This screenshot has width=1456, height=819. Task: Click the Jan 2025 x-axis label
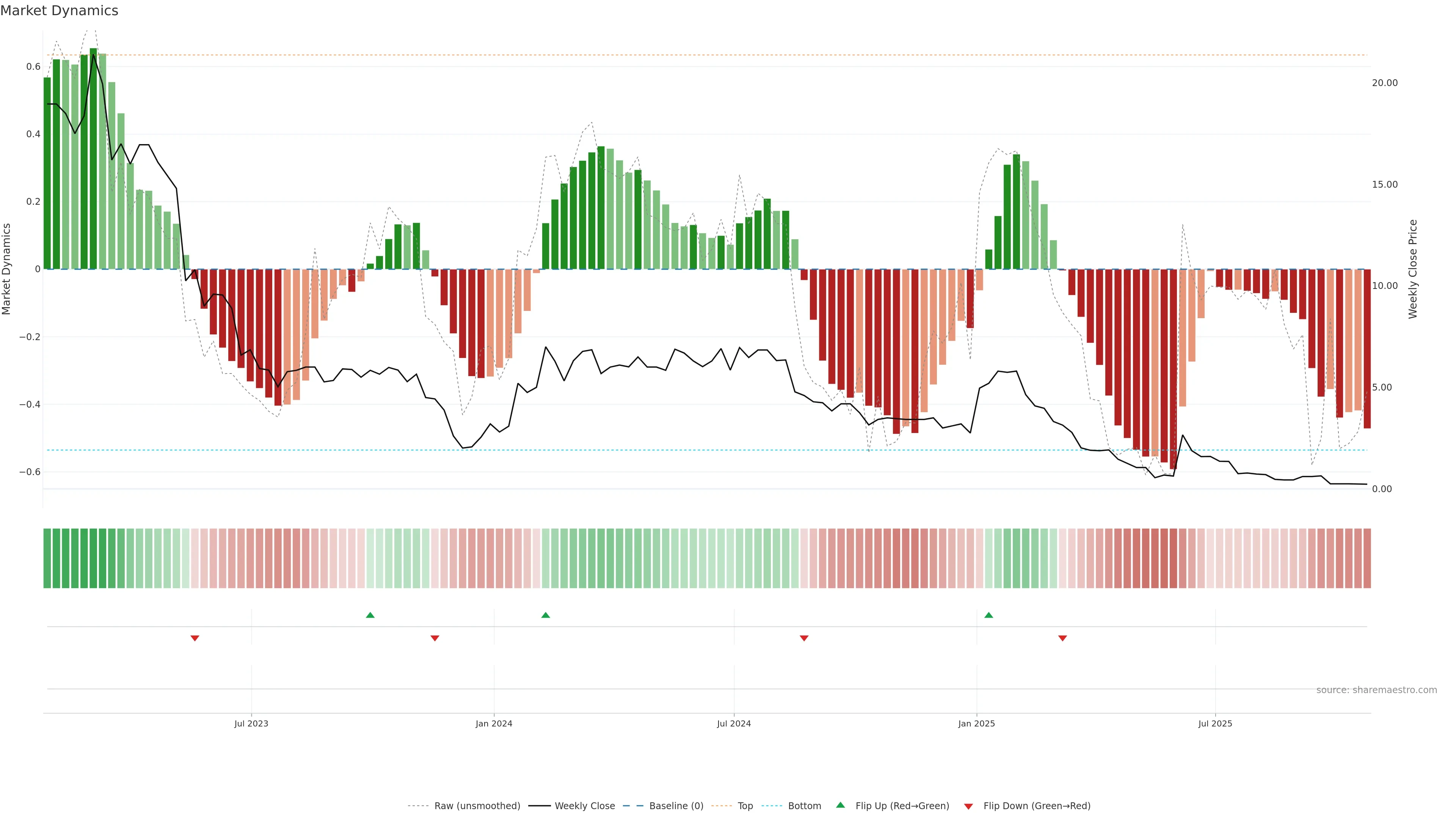(976, 723)
